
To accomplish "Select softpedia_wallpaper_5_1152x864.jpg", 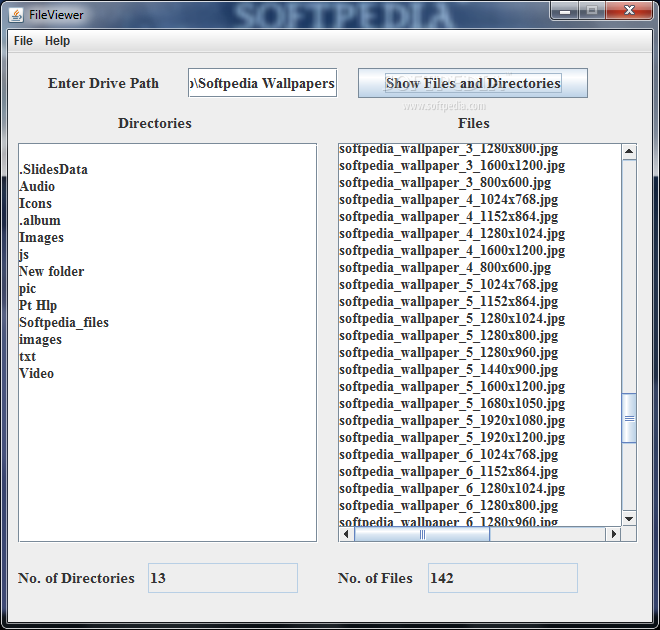I will 449,301.
